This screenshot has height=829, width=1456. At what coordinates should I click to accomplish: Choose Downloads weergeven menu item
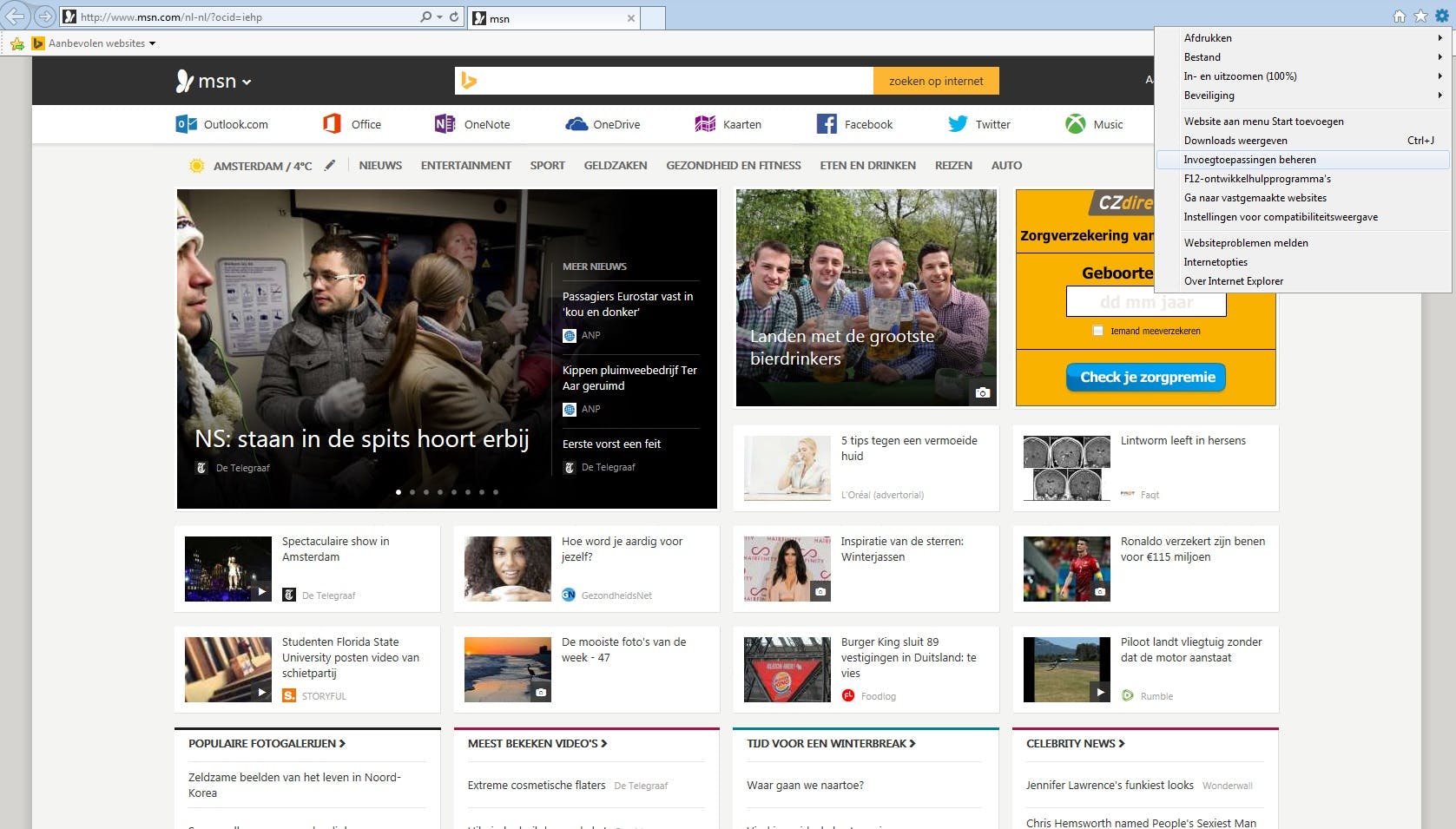tap(1303, 141)
